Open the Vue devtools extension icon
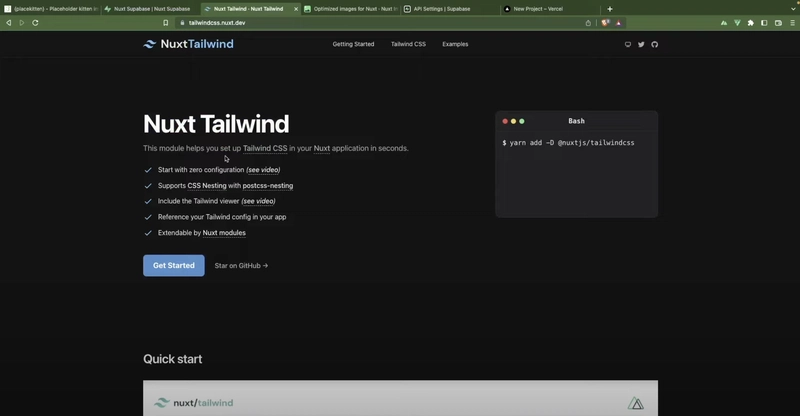The width and height of the screenshot is (800, 416). tap(737, 23)
